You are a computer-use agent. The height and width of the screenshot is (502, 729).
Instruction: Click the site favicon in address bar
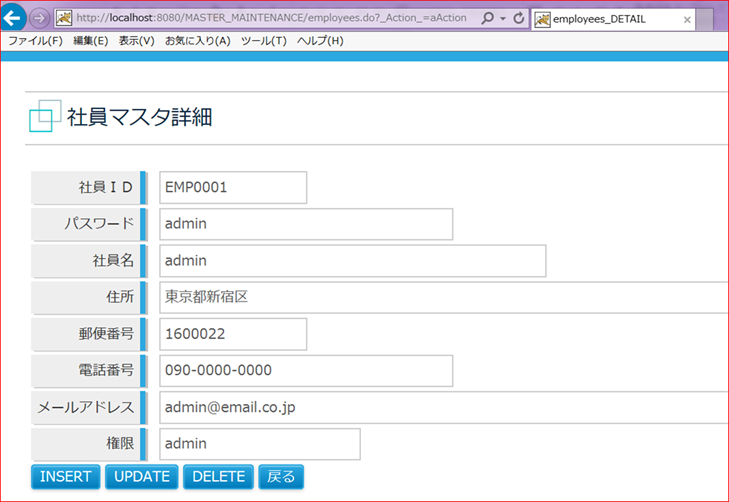(64, 19)
